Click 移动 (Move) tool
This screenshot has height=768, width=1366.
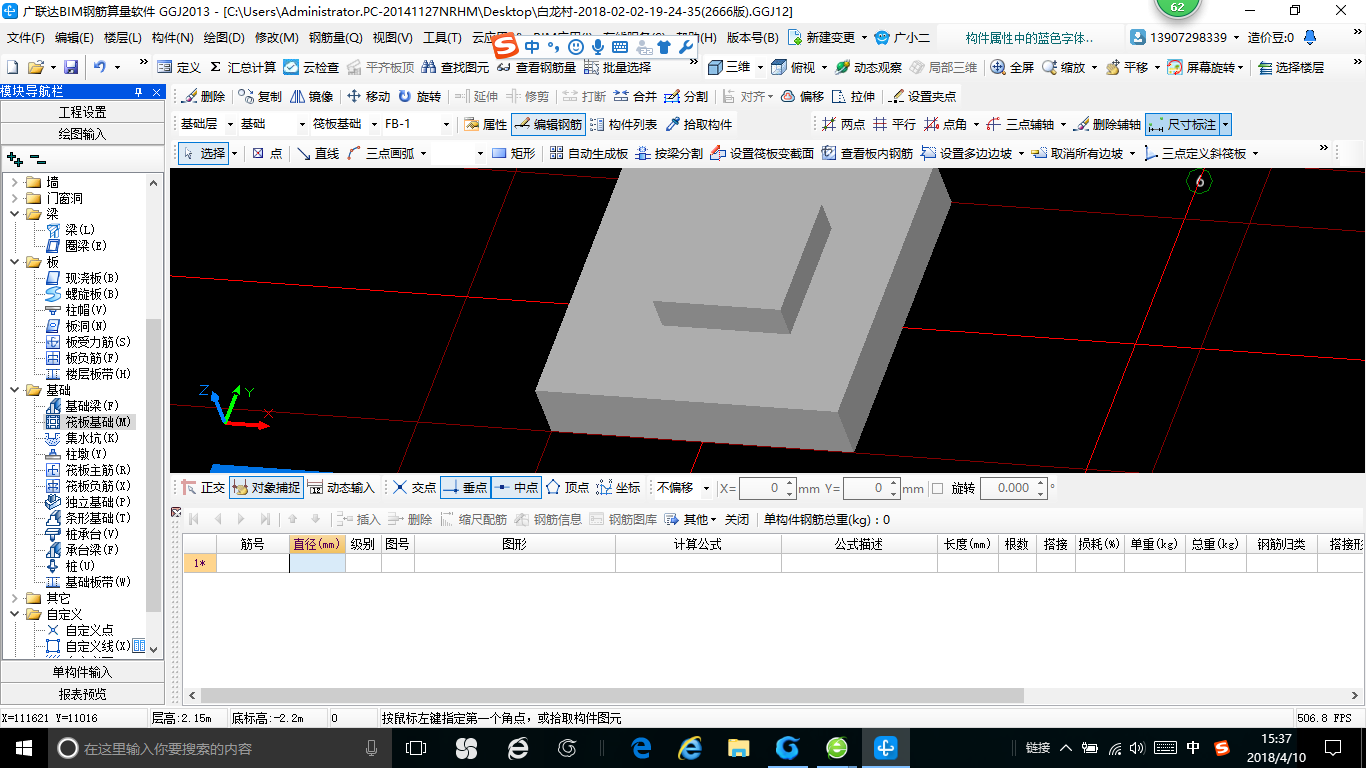click(368, 97)
